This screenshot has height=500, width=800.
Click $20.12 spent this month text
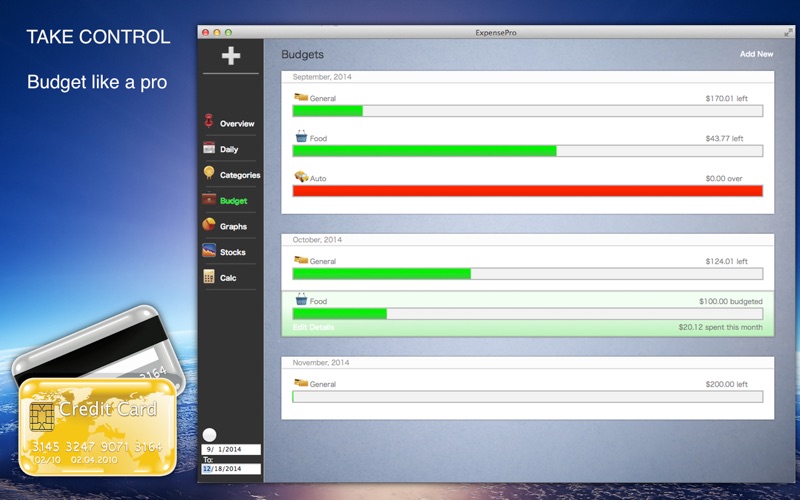[x=720, y=327]
